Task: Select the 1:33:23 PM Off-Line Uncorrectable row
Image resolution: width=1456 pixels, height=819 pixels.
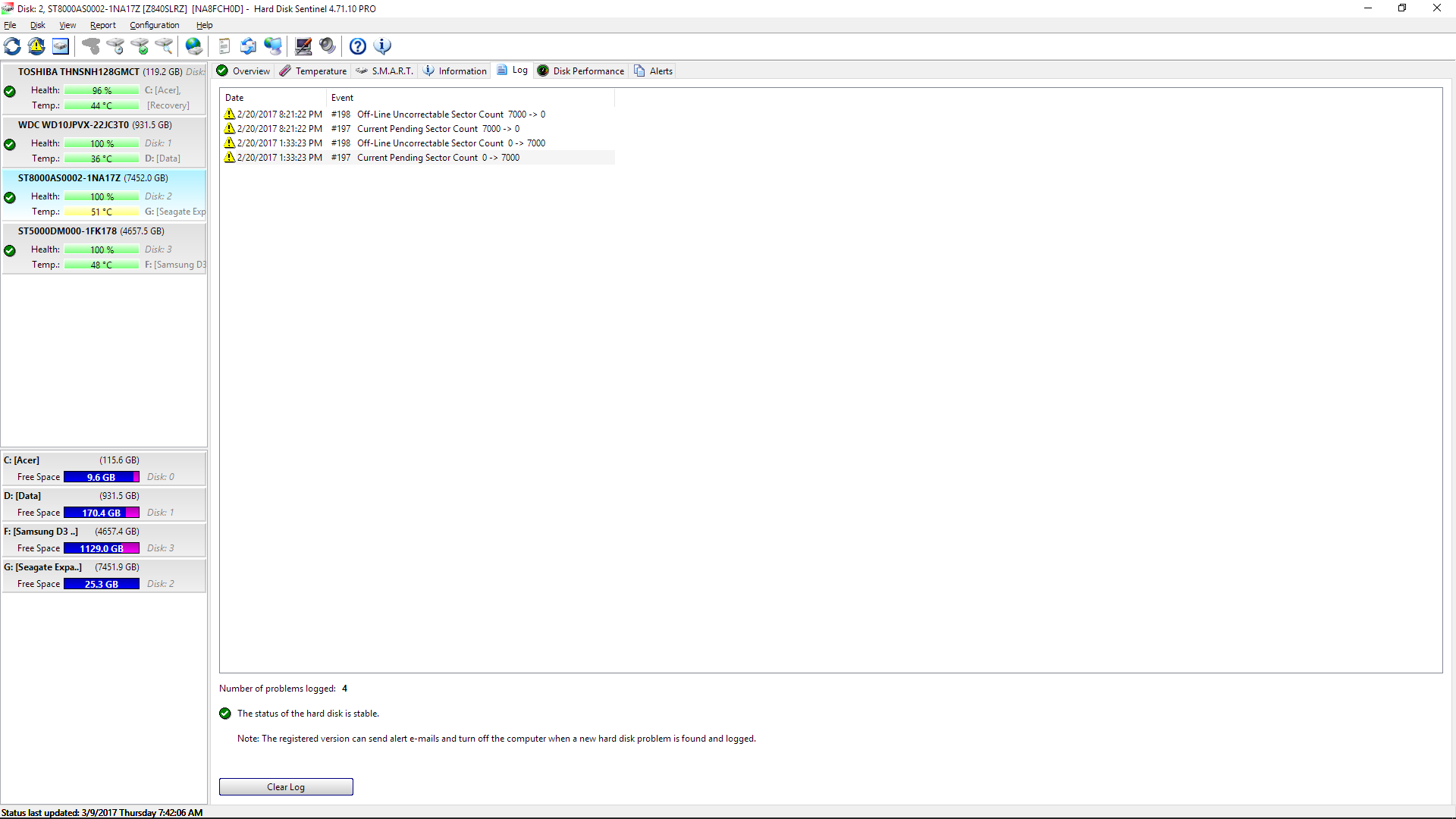Action: [419, 143]
